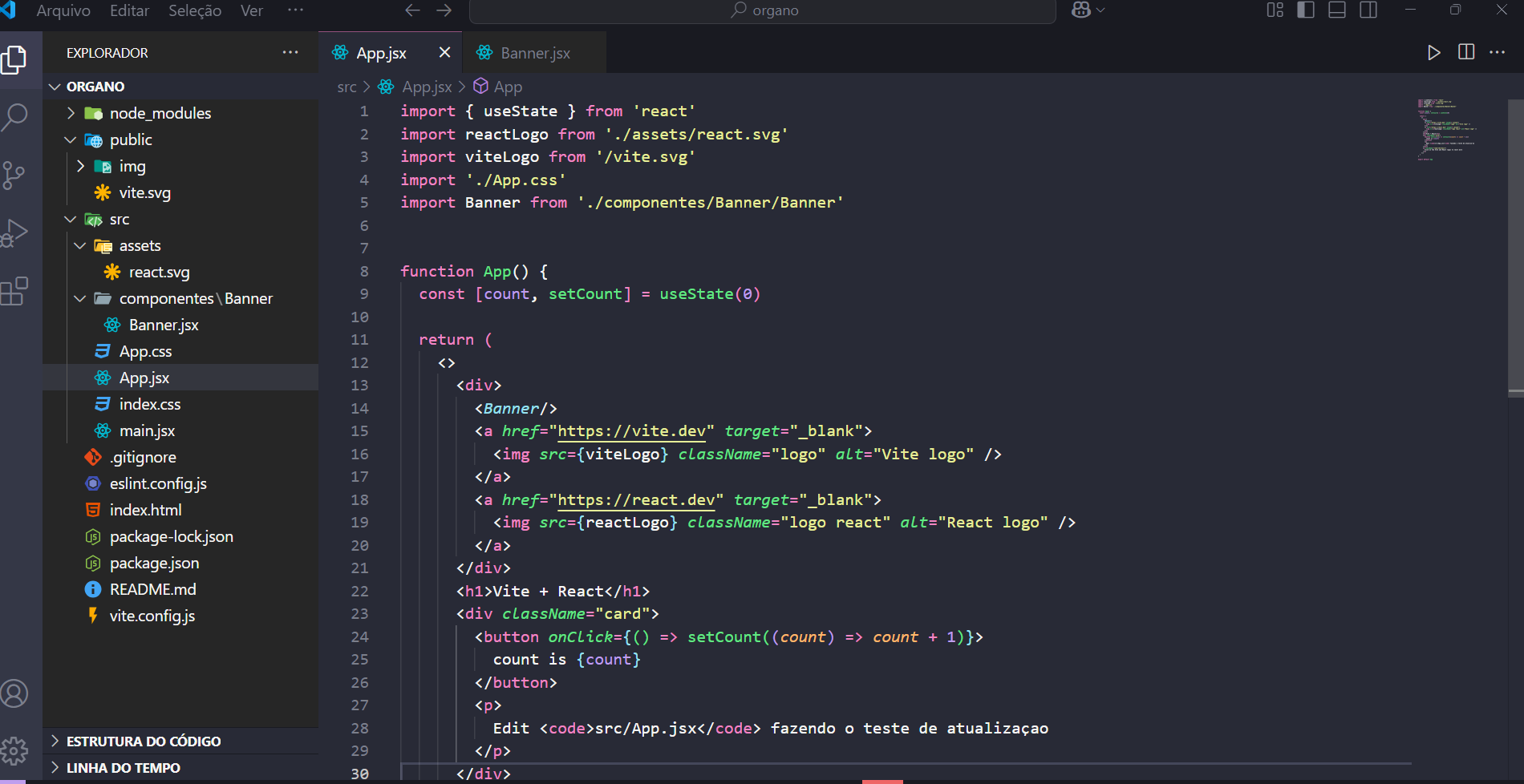Go forward with the right arrow
This screenshot has height=784, width=1524.
click(x=444, y=10)
